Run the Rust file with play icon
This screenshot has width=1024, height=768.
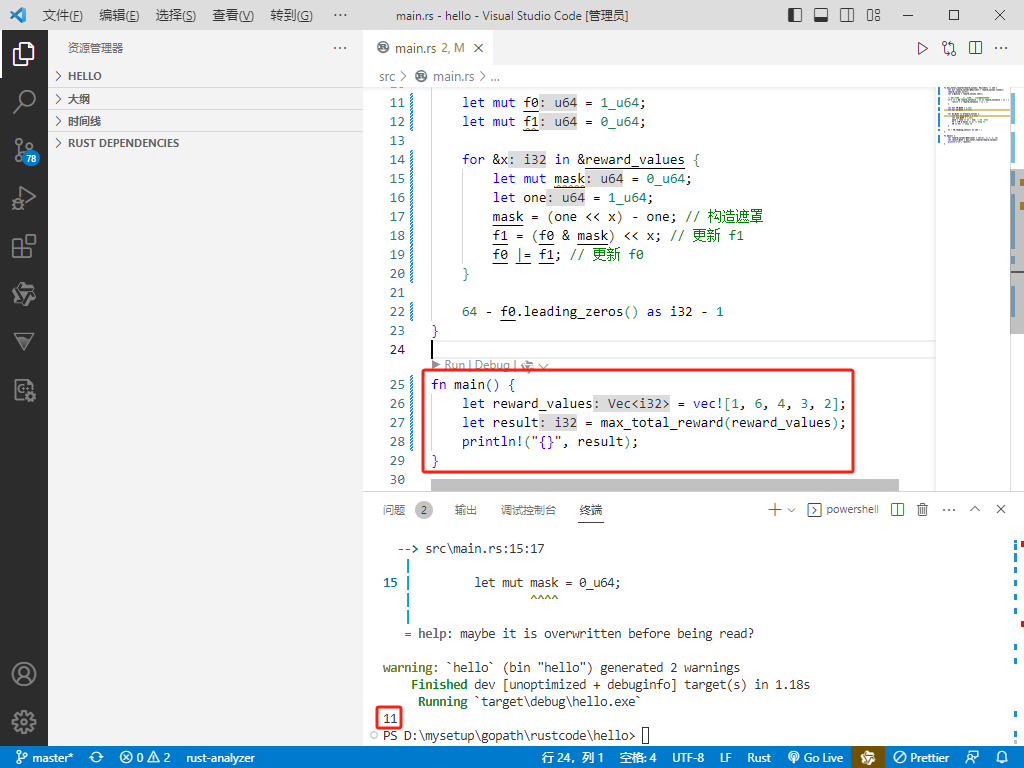pyautogui.click(x=922, y=48)
